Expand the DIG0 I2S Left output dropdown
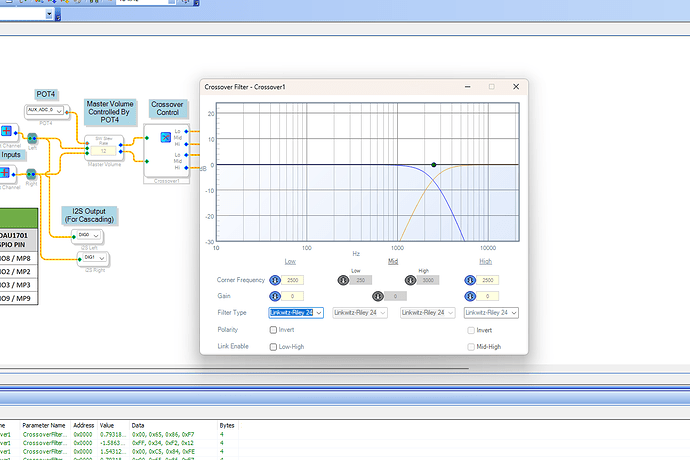 click(x=98, y=236)
